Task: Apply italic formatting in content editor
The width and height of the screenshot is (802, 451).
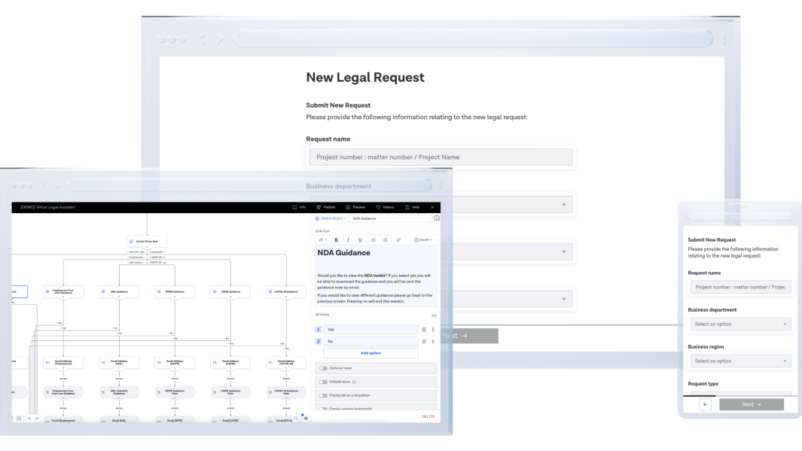Action: (348, 240)
